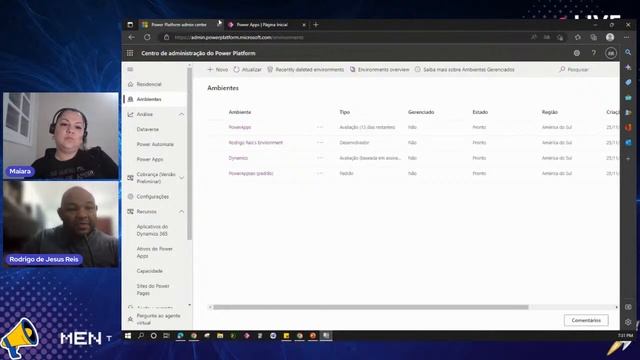Open Edge sidebar Outlook icon
The height and width of the screenshot is (360, 640).
[628, 143]
